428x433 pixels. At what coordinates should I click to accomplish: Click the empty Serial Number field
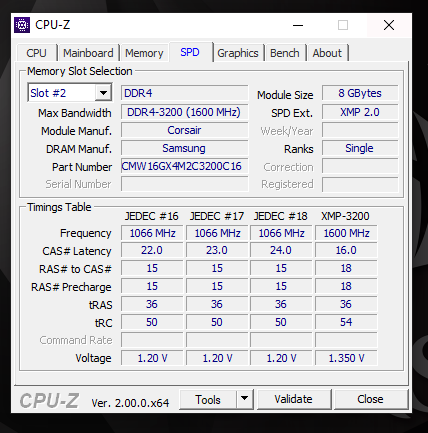click(185, 184)
